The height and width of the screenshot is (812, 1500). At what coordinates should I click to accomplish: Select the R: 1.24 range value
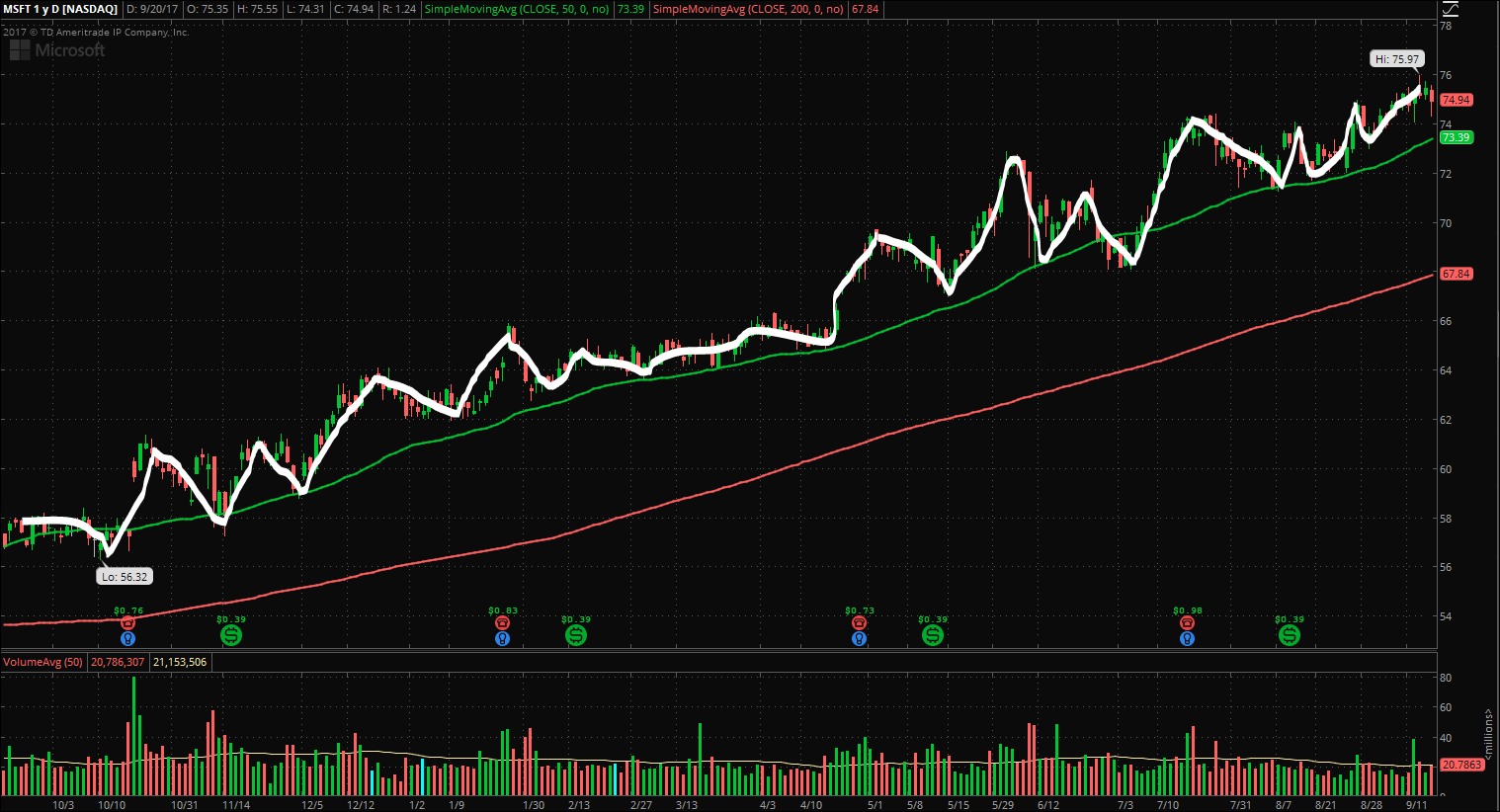coord(399,9)
